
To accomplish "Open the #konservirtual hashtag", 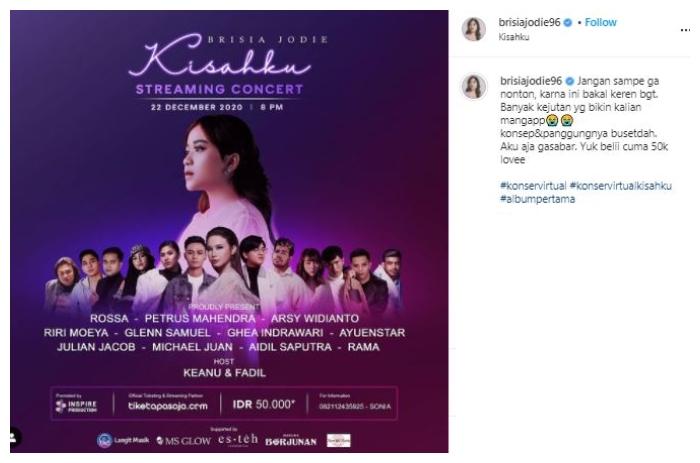I will [x=533, y=185].
